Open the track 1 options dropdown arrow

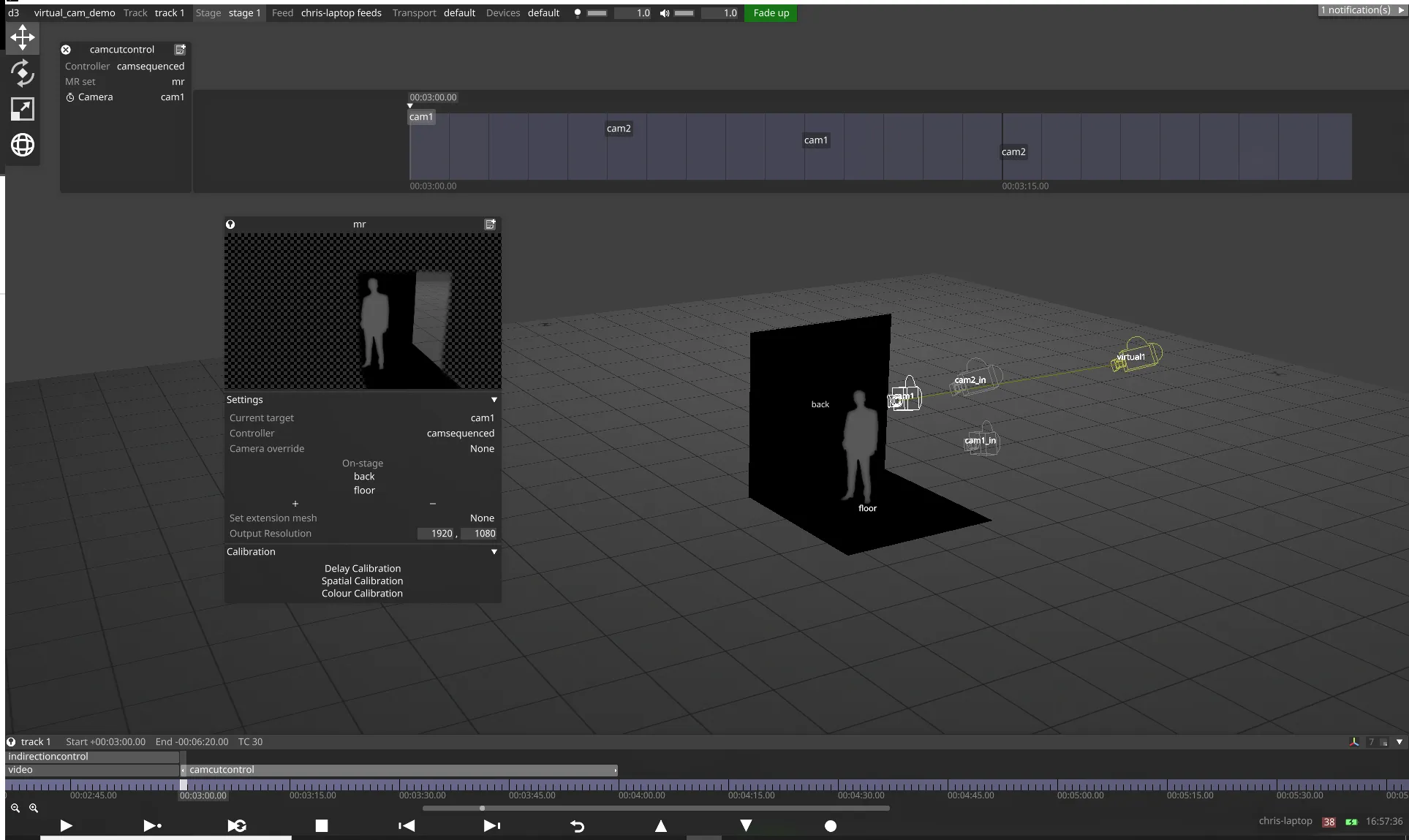(x=1399, y=741)
